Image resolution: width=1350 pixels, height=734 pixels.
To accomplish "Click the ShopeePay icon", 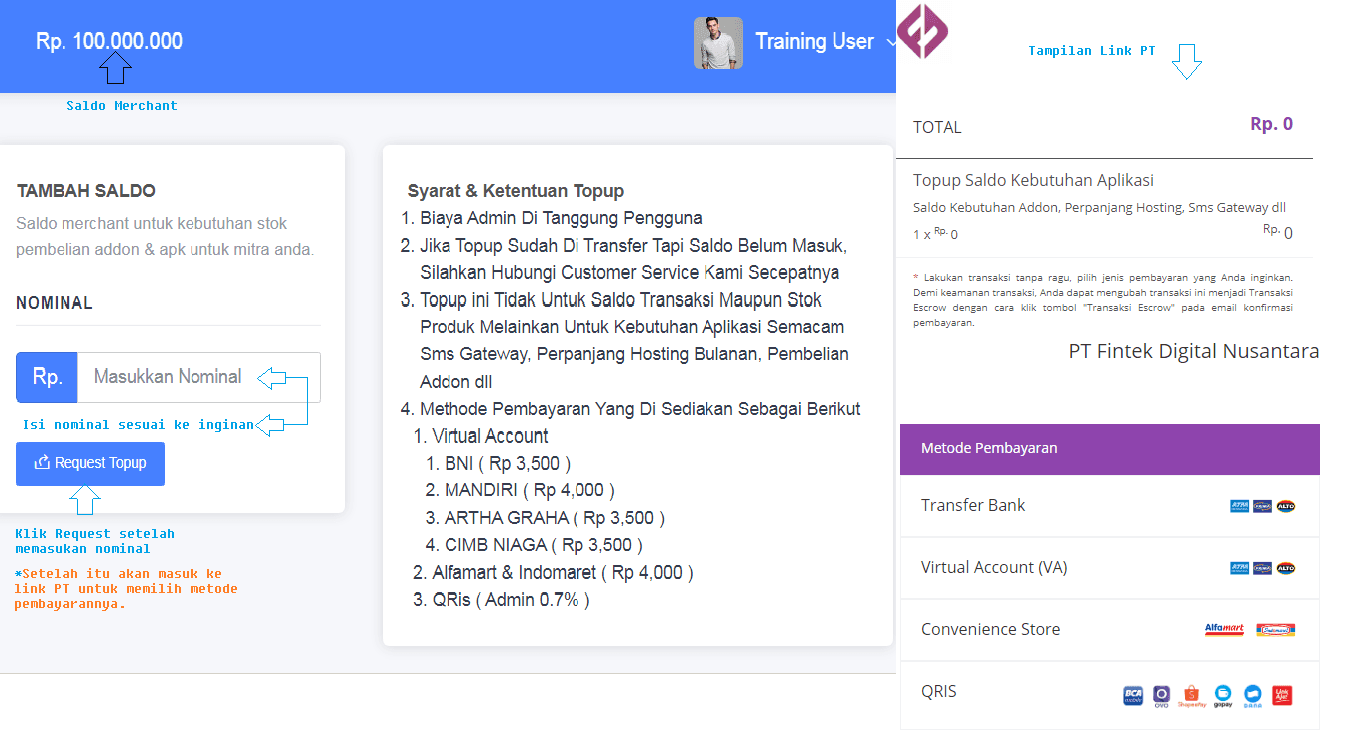I will pos(1191,695).
